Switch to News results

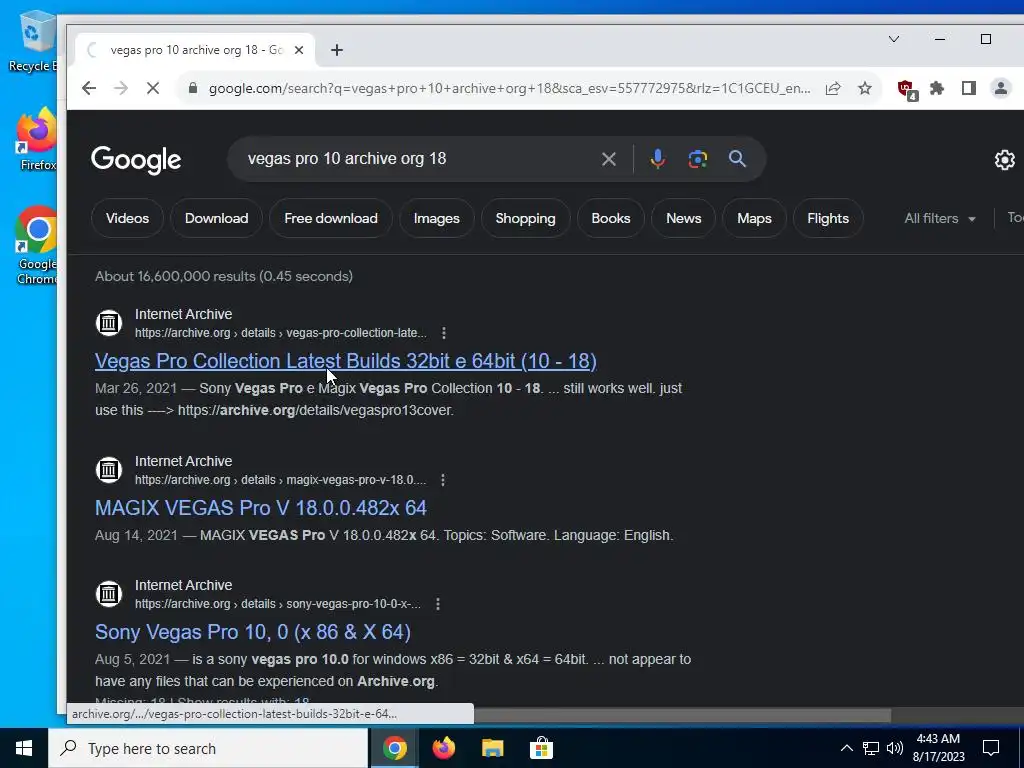(683, 219)
